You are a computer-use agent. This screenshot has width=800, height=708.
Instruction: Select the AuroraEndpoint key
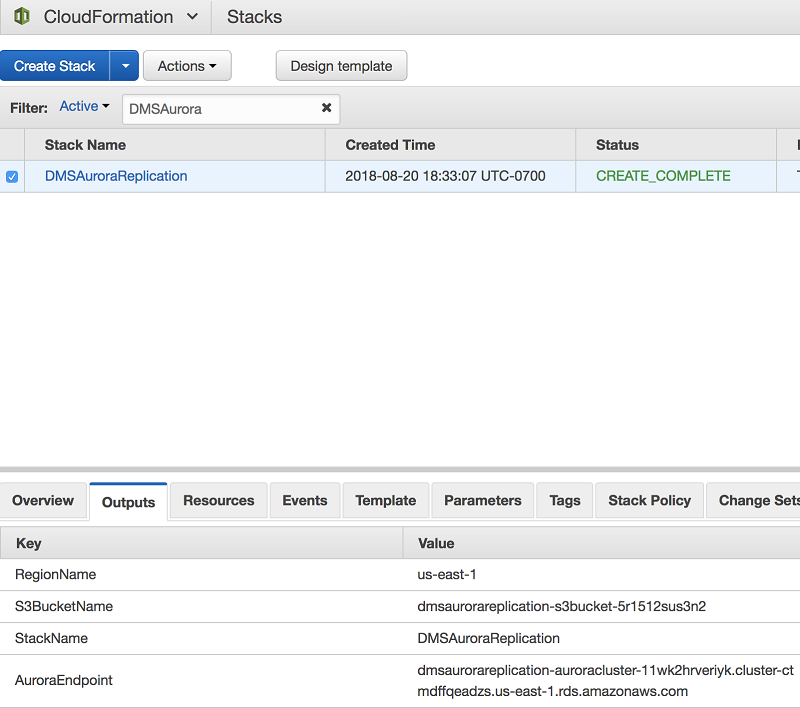click(64, 680)
